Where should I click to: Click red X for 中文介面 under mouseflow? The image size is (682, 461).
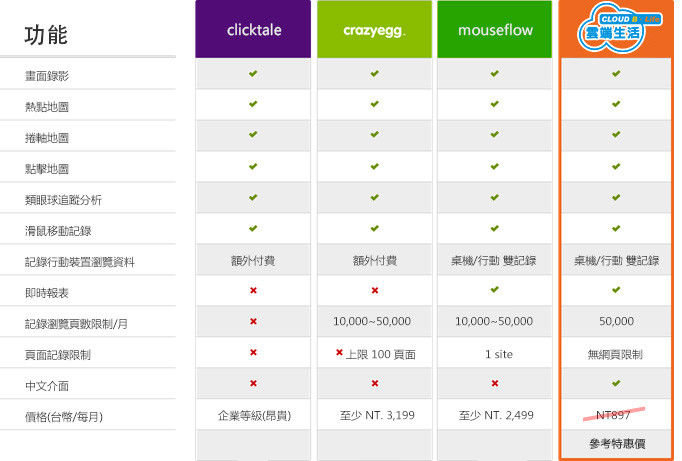495,383
